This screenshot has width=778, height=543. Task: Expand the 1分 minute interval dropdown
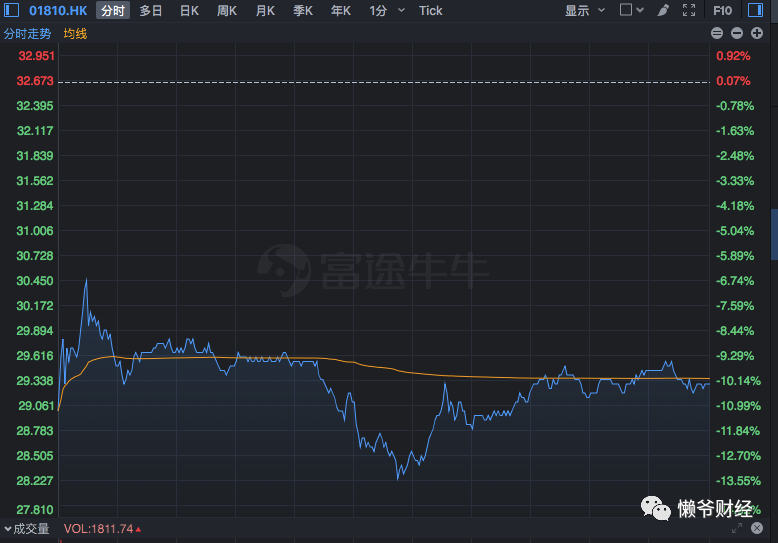[x=401, y=10]
